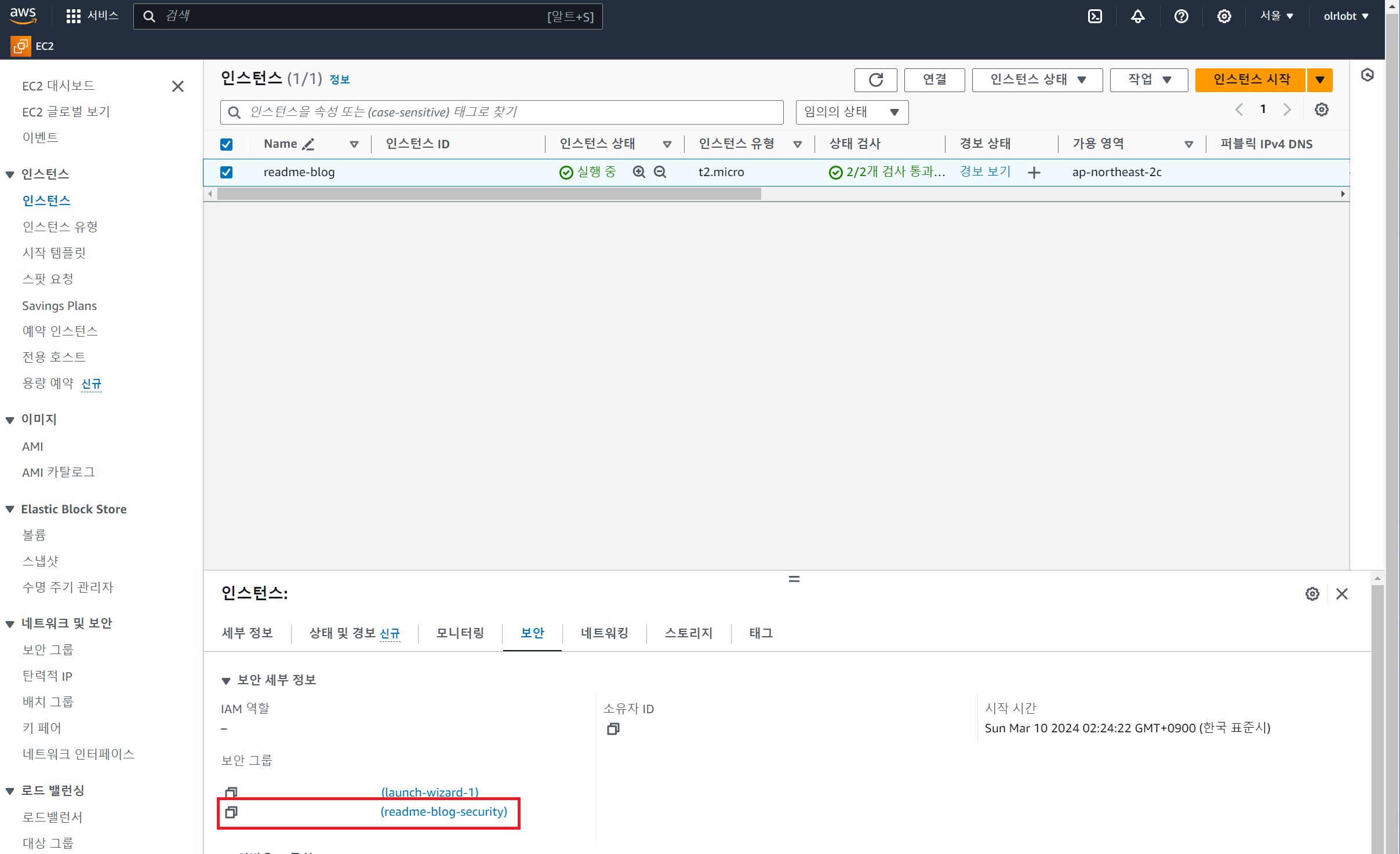The height and width of the screenshot is (854, 1400).
Task: Click the instance search filter field
Action: point(501,112)
